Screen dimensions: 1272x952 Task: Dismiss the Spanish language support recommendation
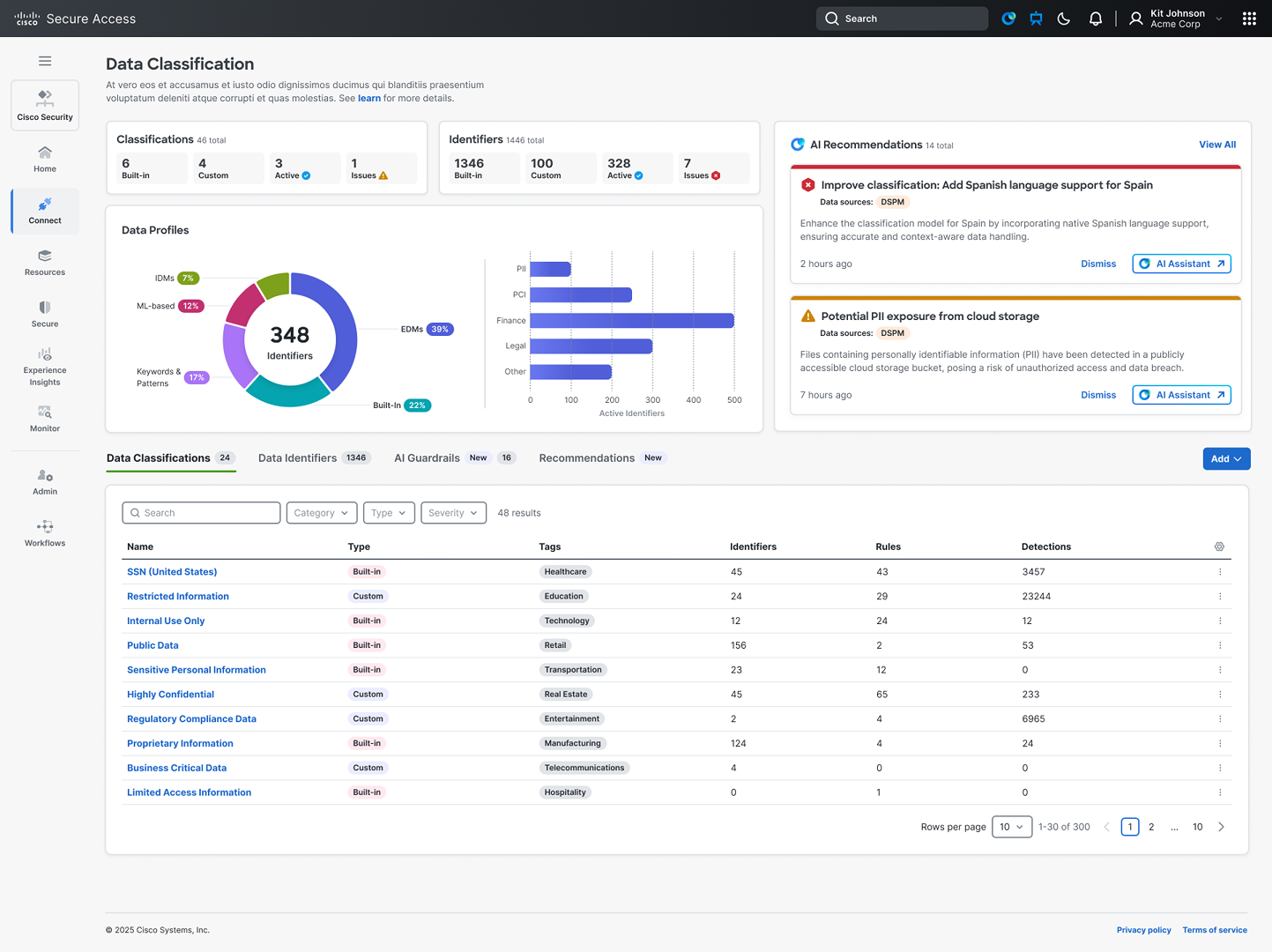click(x=1097, y=264)
